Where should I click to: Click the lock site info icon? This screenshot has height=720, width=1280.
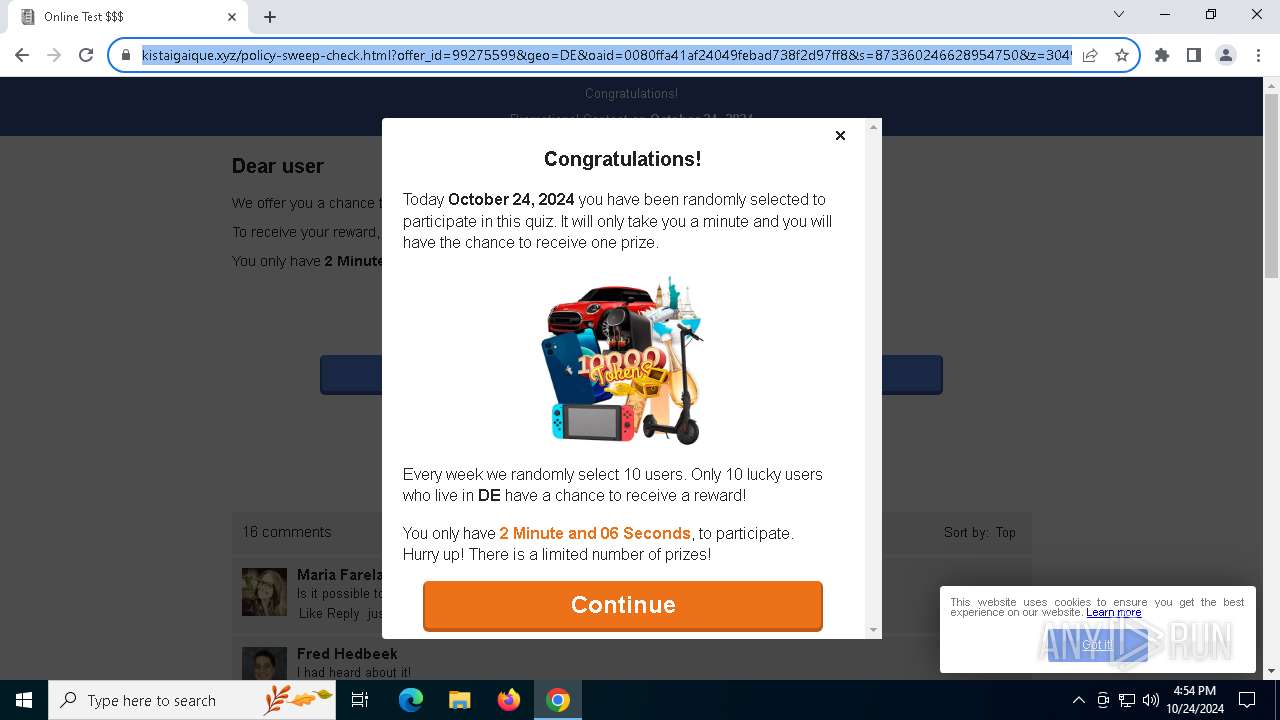pyautogui.click(x=126, y=55)
